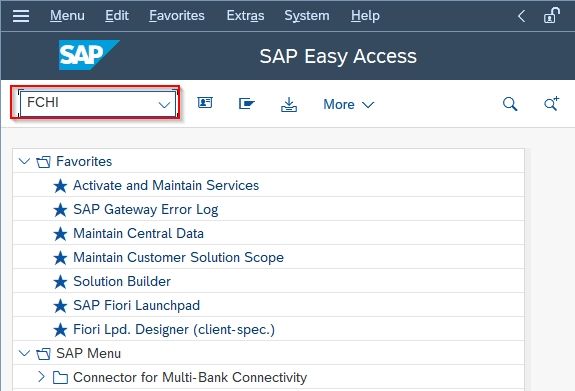The width and height of the screenshot is (575, 391).
Task: Click the SAP Menu folder icon
Action: pos(43,354)
